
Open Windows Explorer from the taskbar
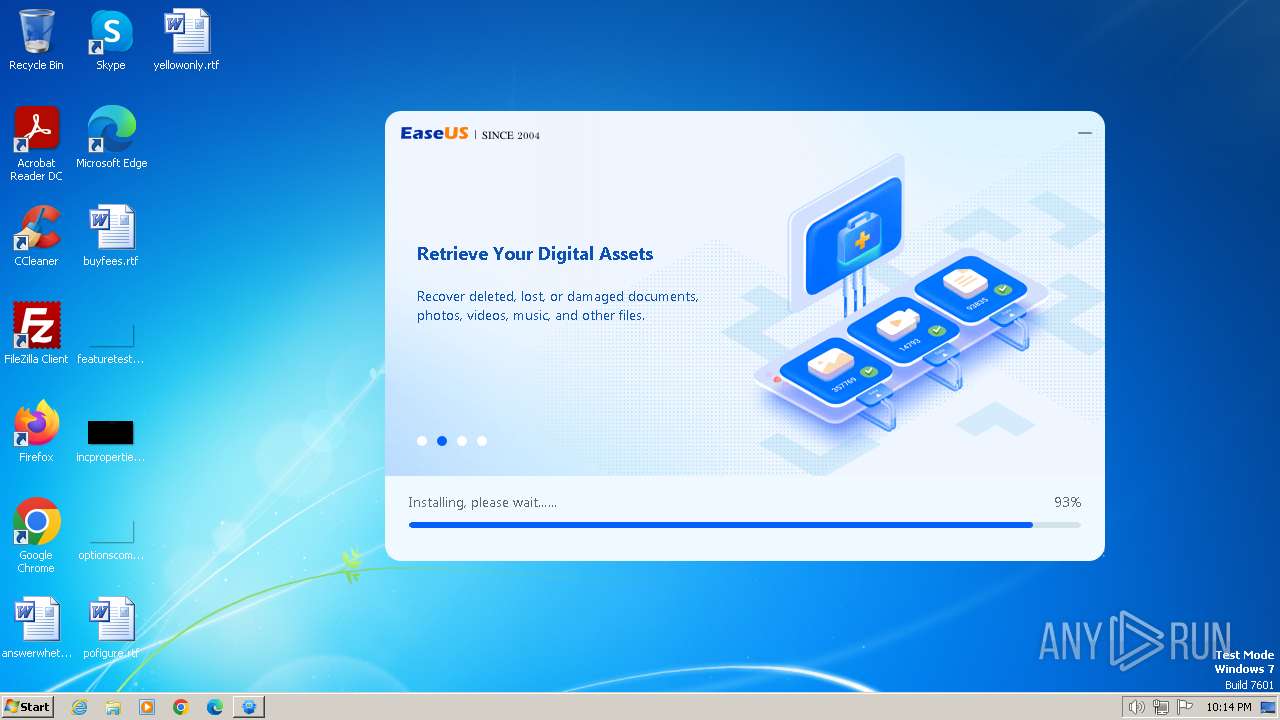[x=113, y=707]
